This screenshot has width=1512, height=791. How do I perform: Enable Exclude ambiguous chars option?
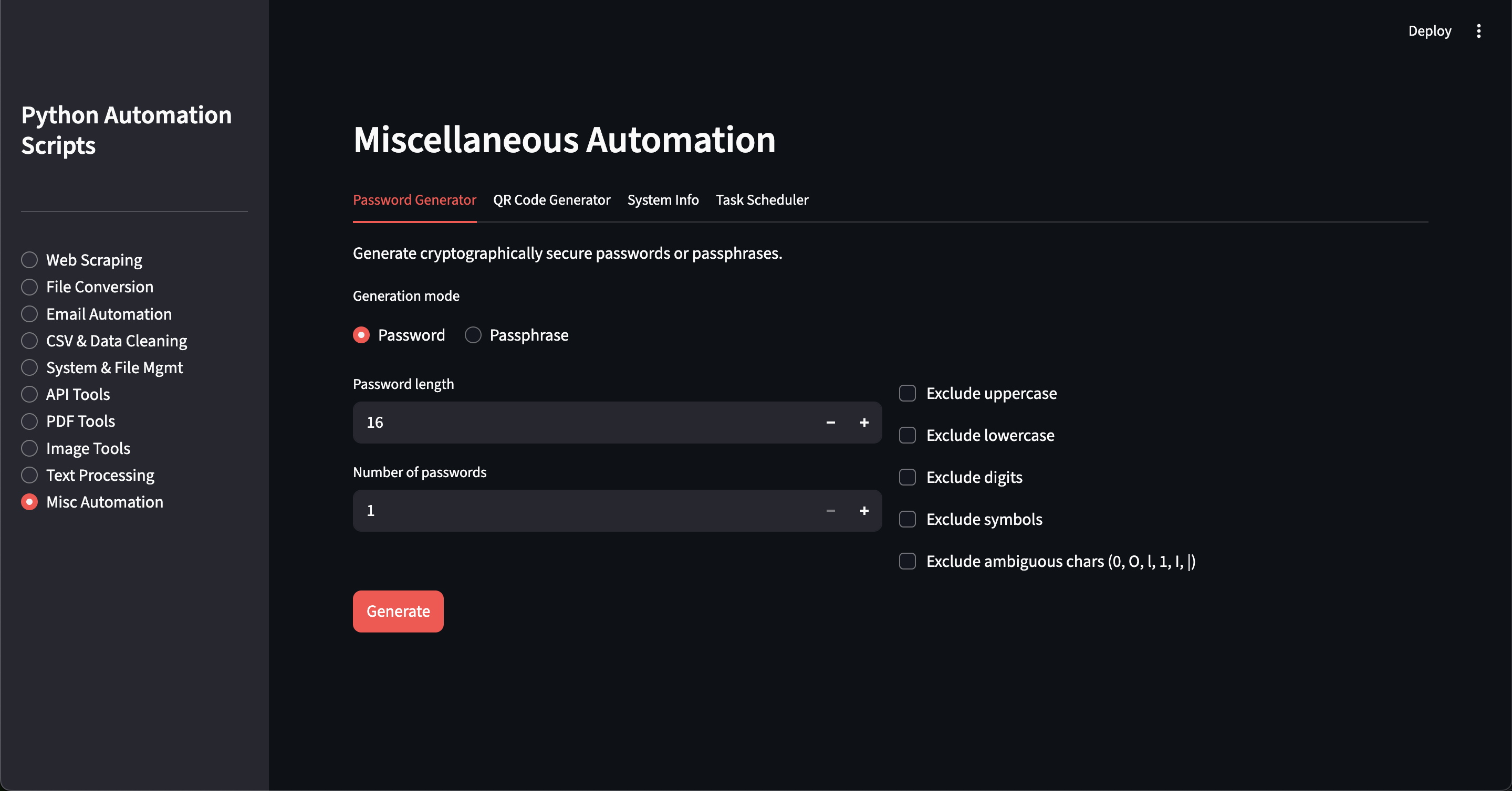907,561
